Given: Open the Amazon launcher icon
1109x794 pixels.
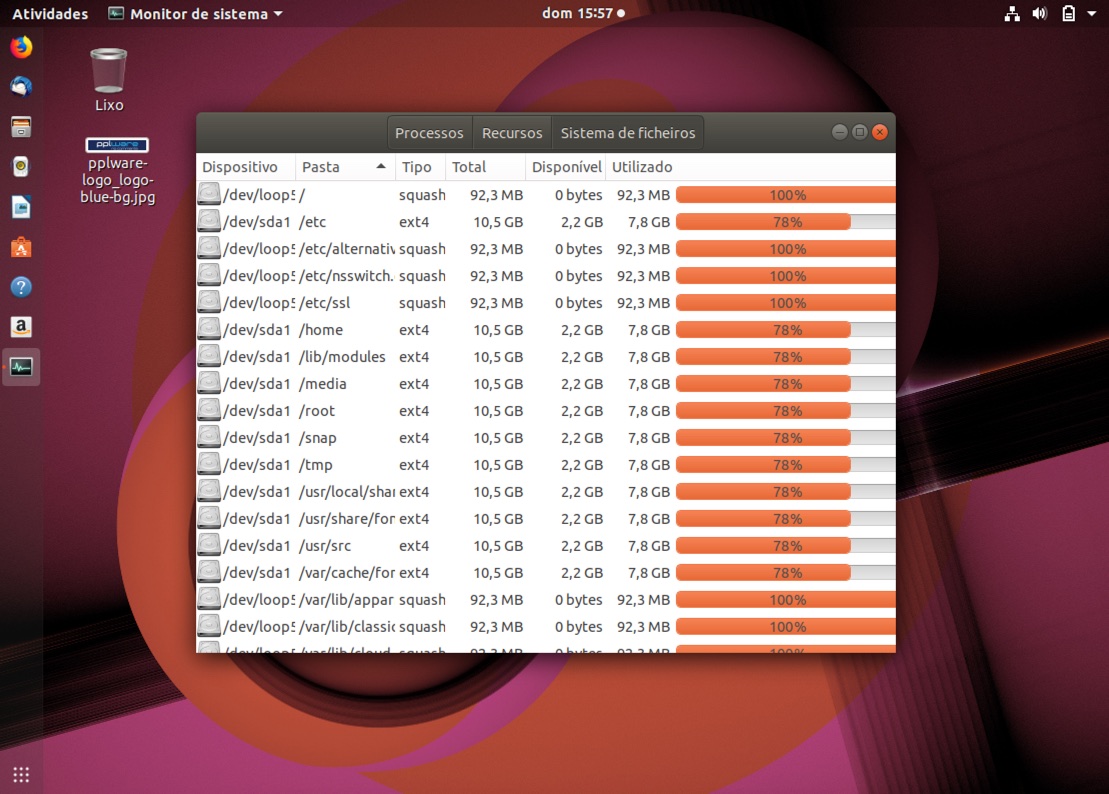Looking at the screenshot, I should click(x=21, y=326).
